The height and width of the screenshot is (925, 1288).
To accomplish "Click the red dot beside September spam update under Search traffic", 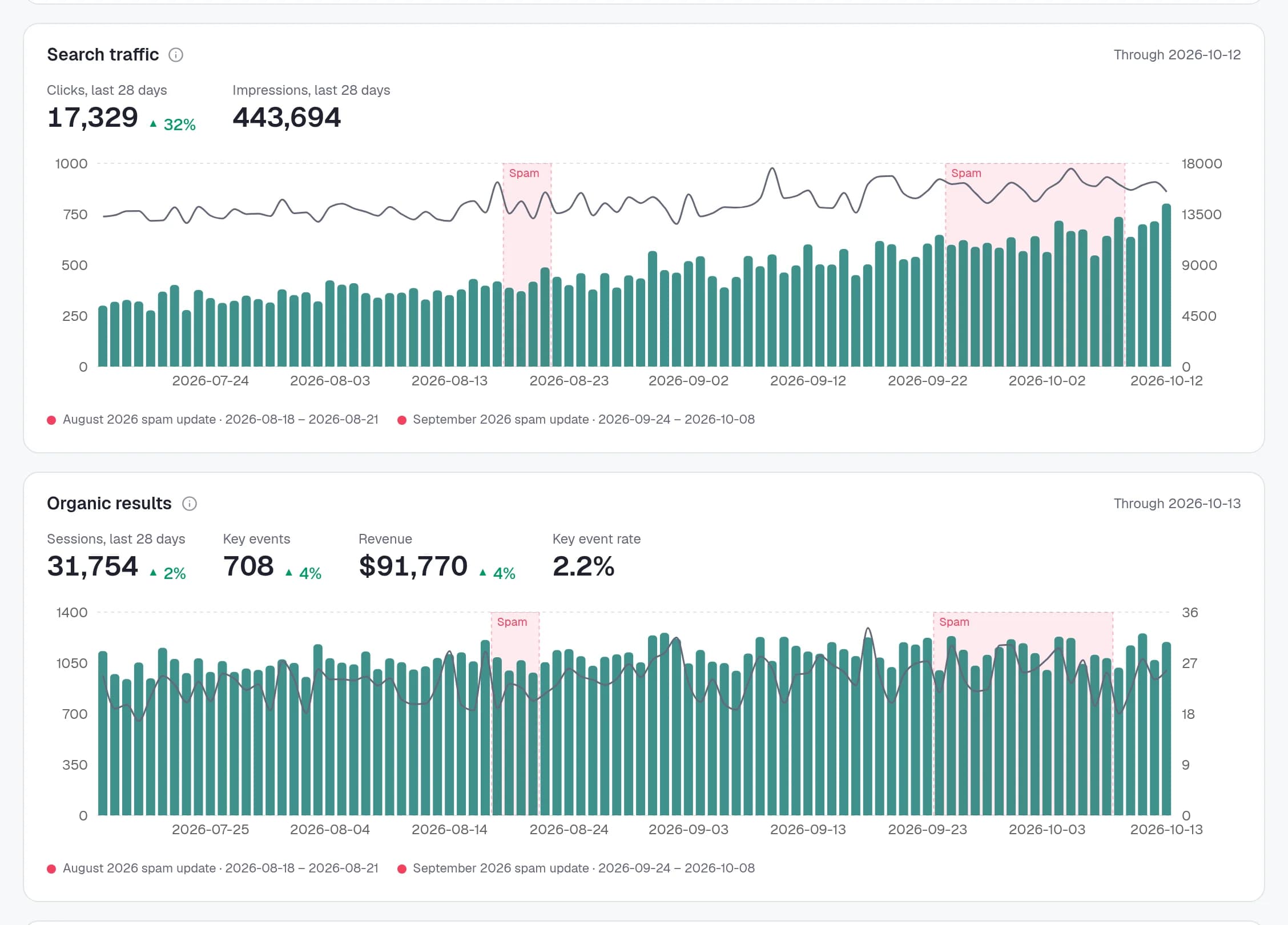I will point(402,420).
